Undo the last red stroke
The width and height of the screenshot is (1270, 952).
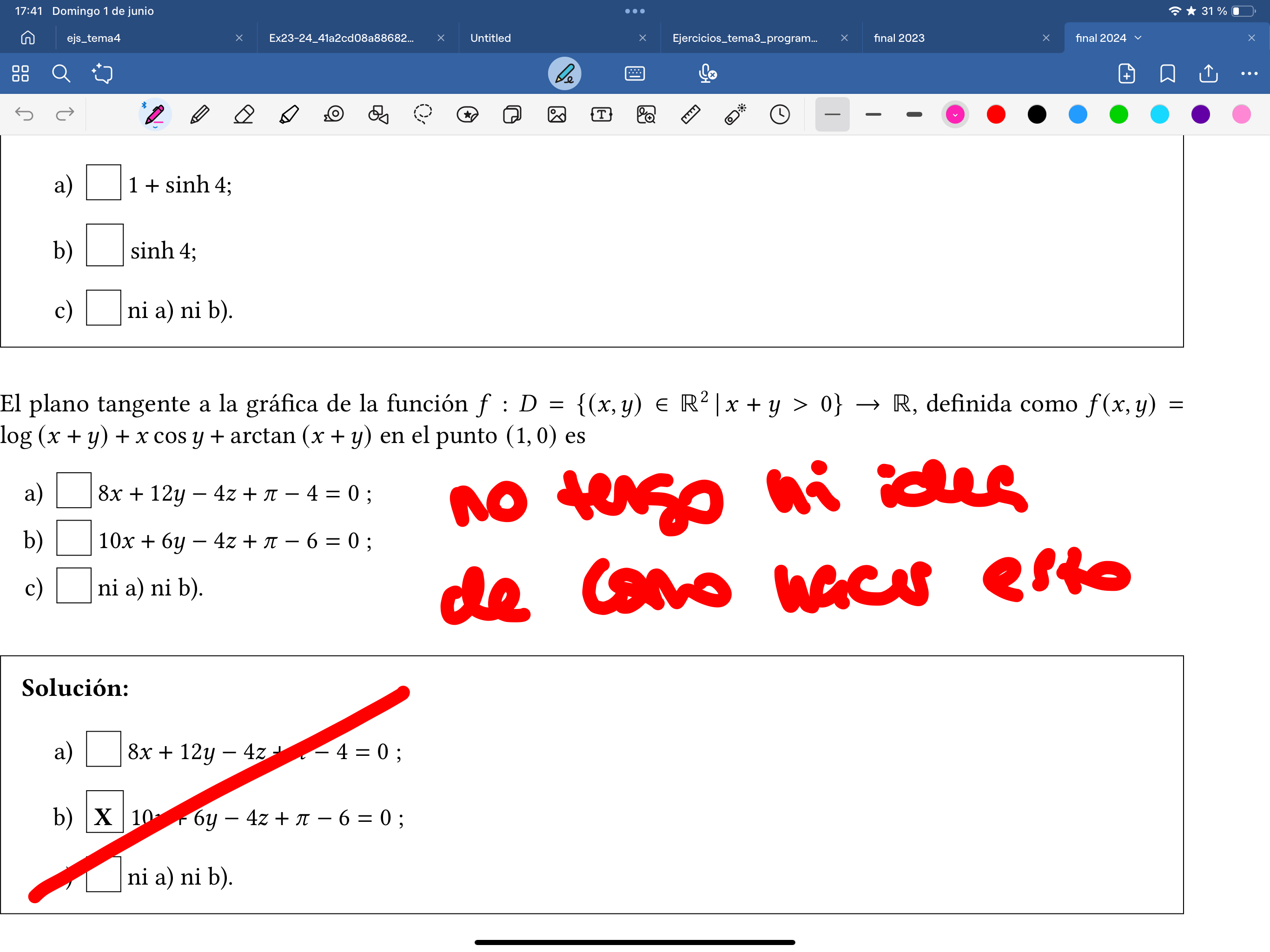click(24, 114)
